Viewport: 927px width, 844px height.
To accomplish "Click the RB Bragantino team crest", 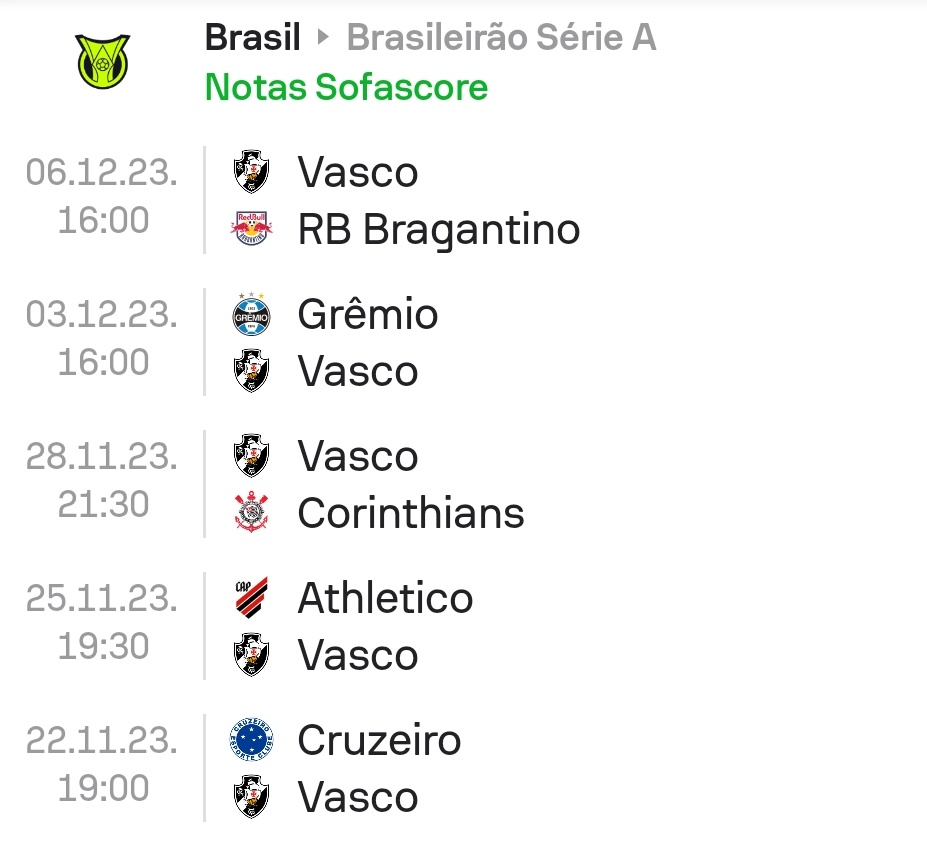I will [250, 230].
